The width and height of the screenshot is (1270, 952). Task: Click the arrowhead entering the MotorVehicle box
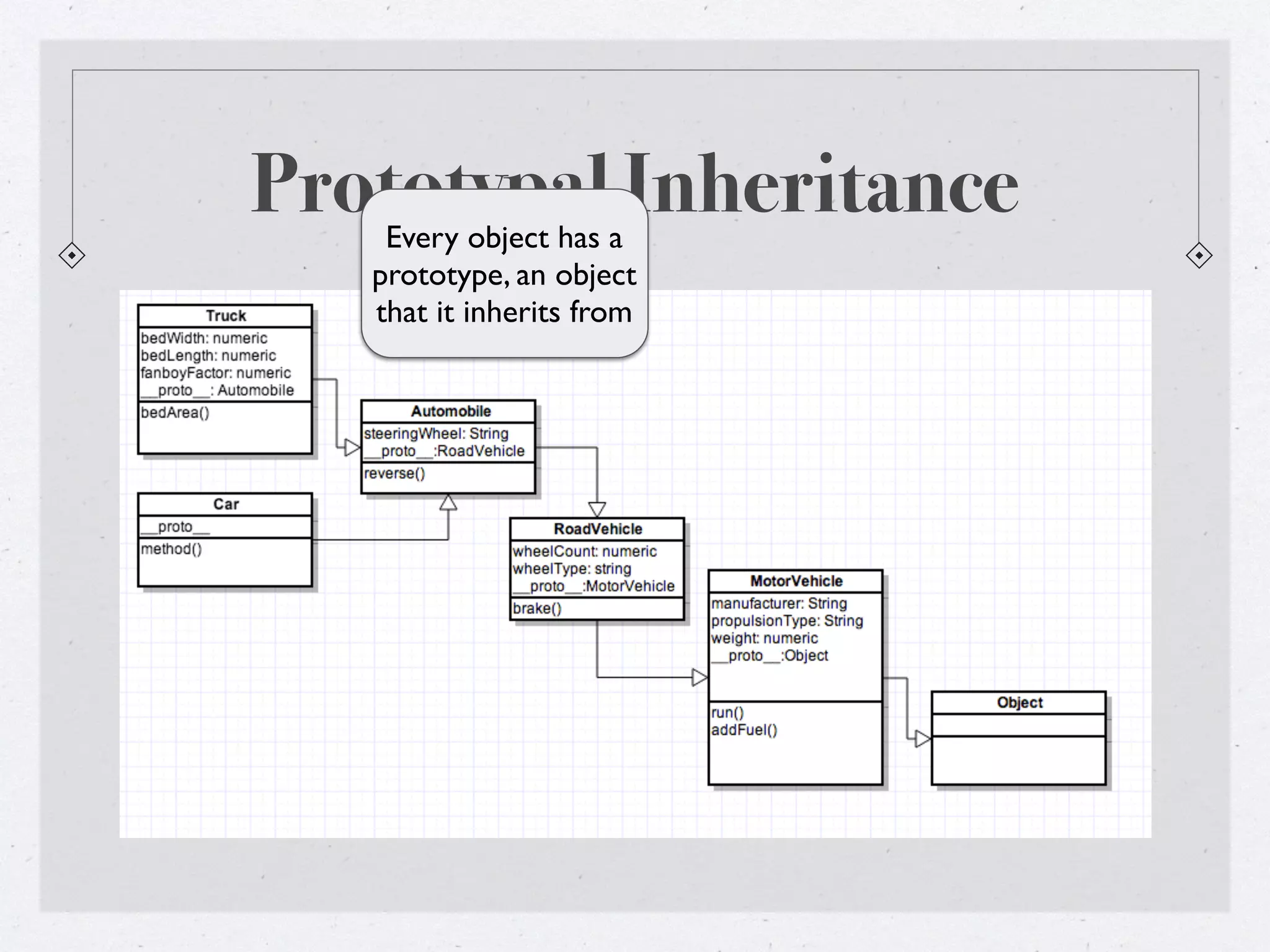[699, 677]
